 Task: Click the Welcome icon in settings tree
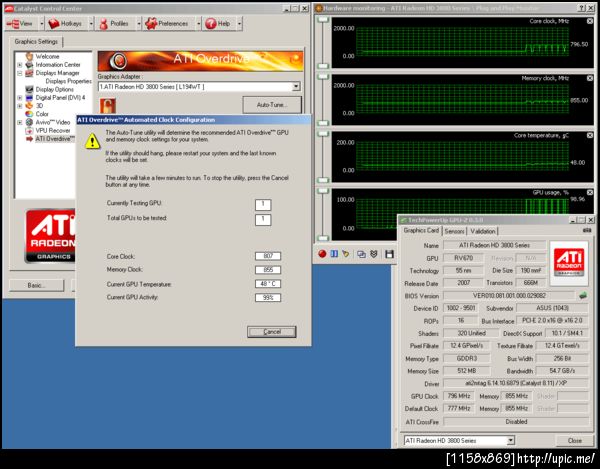pos(29,57)
